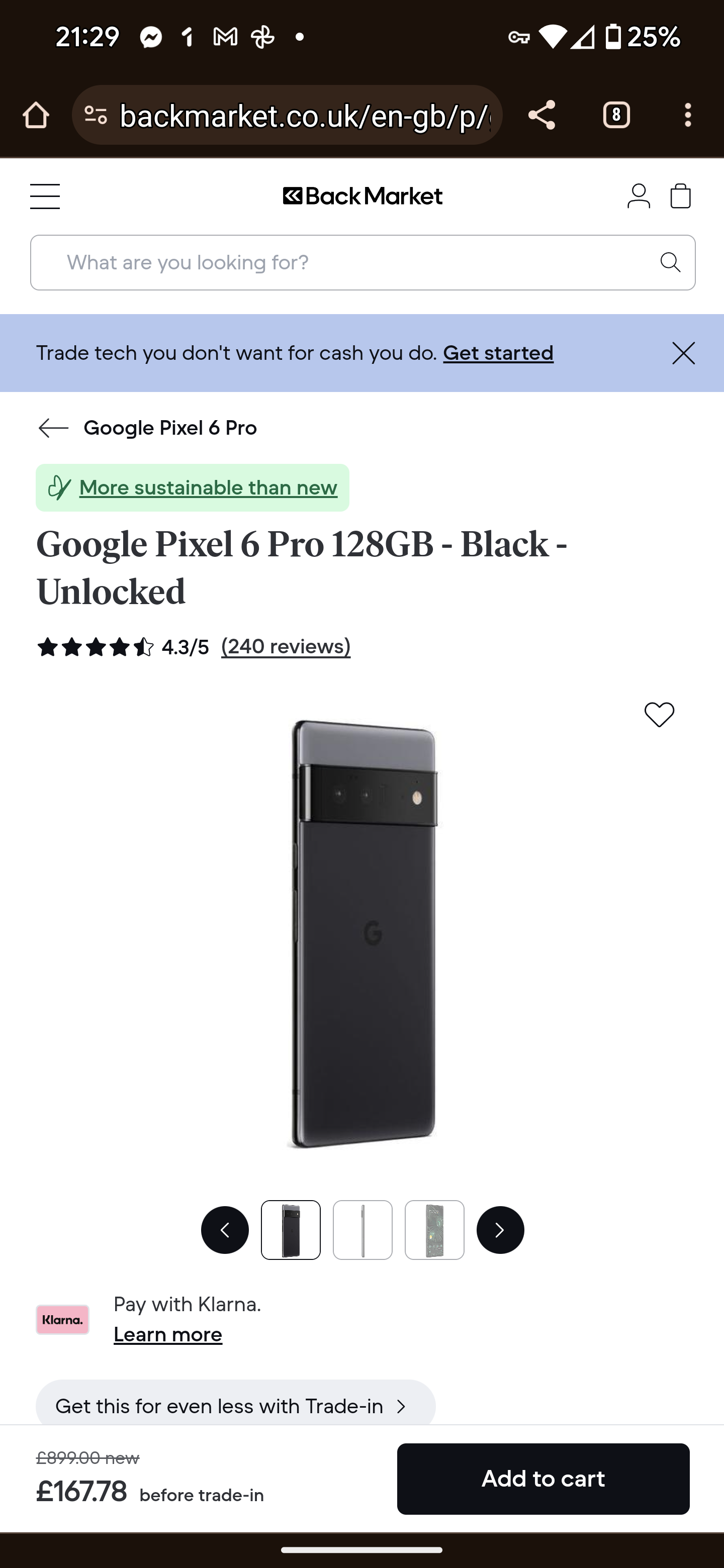
Task: Dismiss the trade-in promo banner
Action: click(683, 353)
